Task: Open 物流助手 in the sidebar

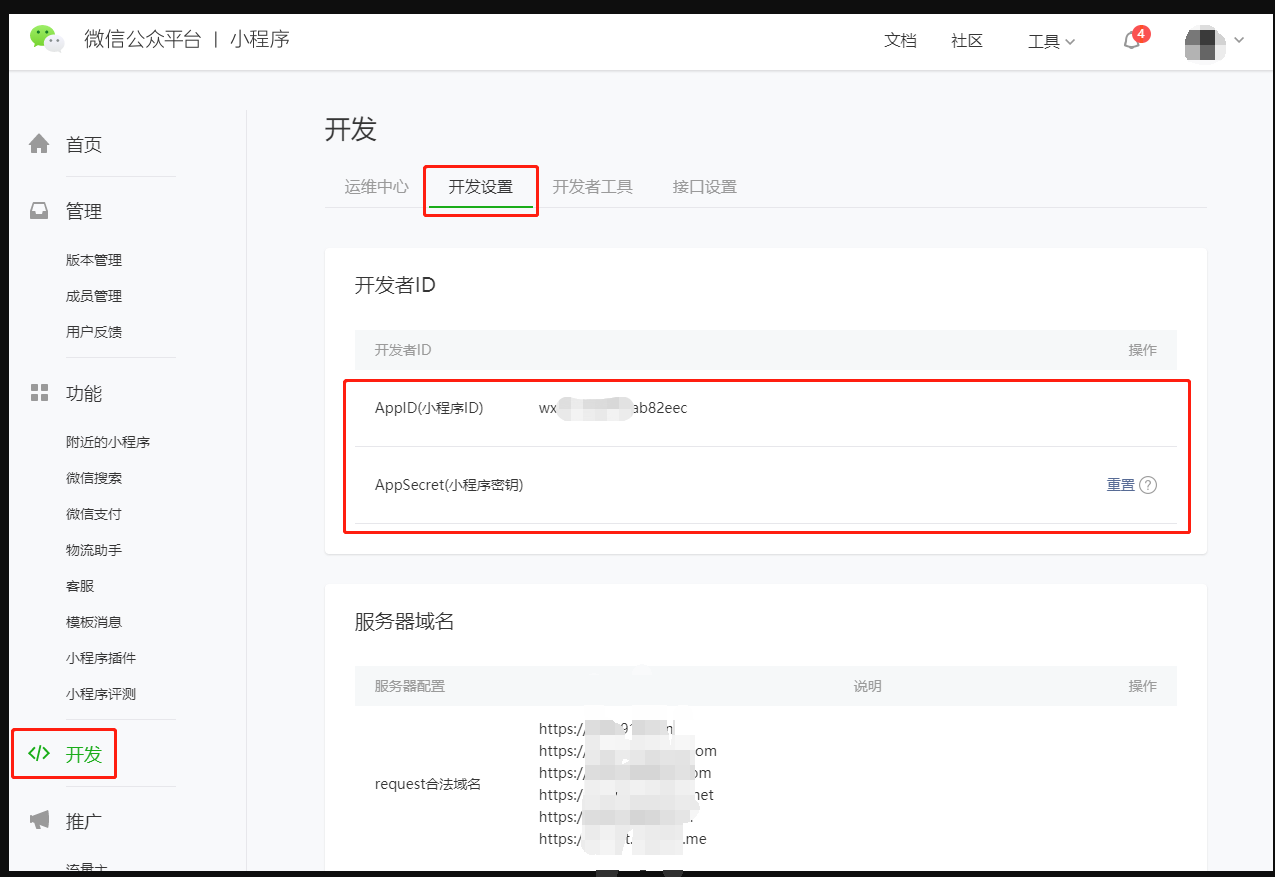Action: [x=94, y=550]
